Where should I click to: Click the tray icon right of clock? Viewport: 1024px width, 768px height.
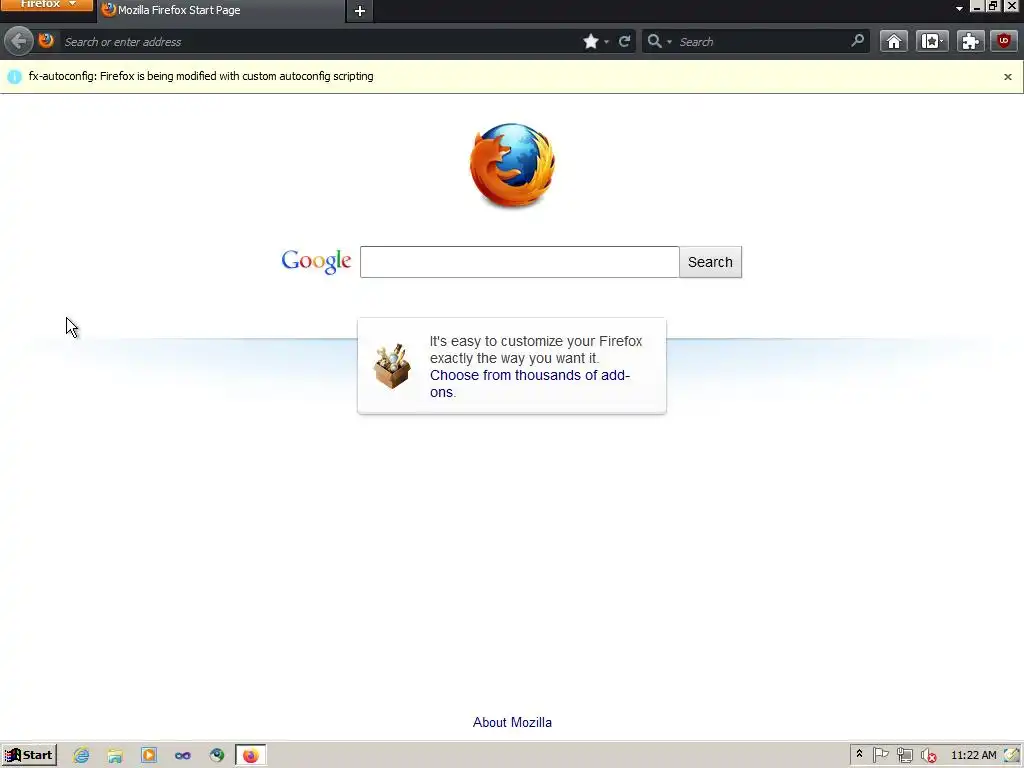pos(1012,755)
